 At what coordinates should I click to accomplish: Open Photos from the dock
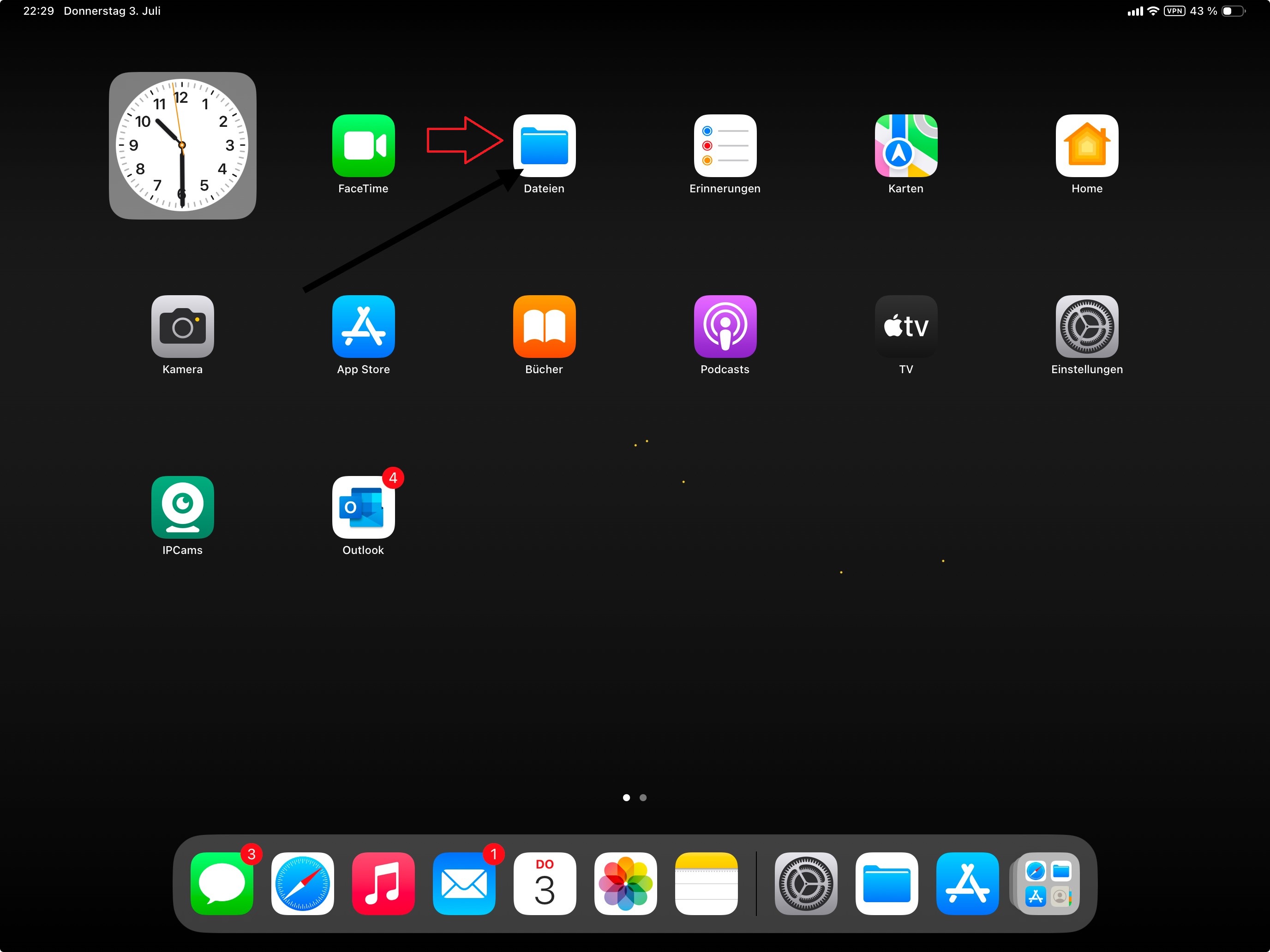625,883
